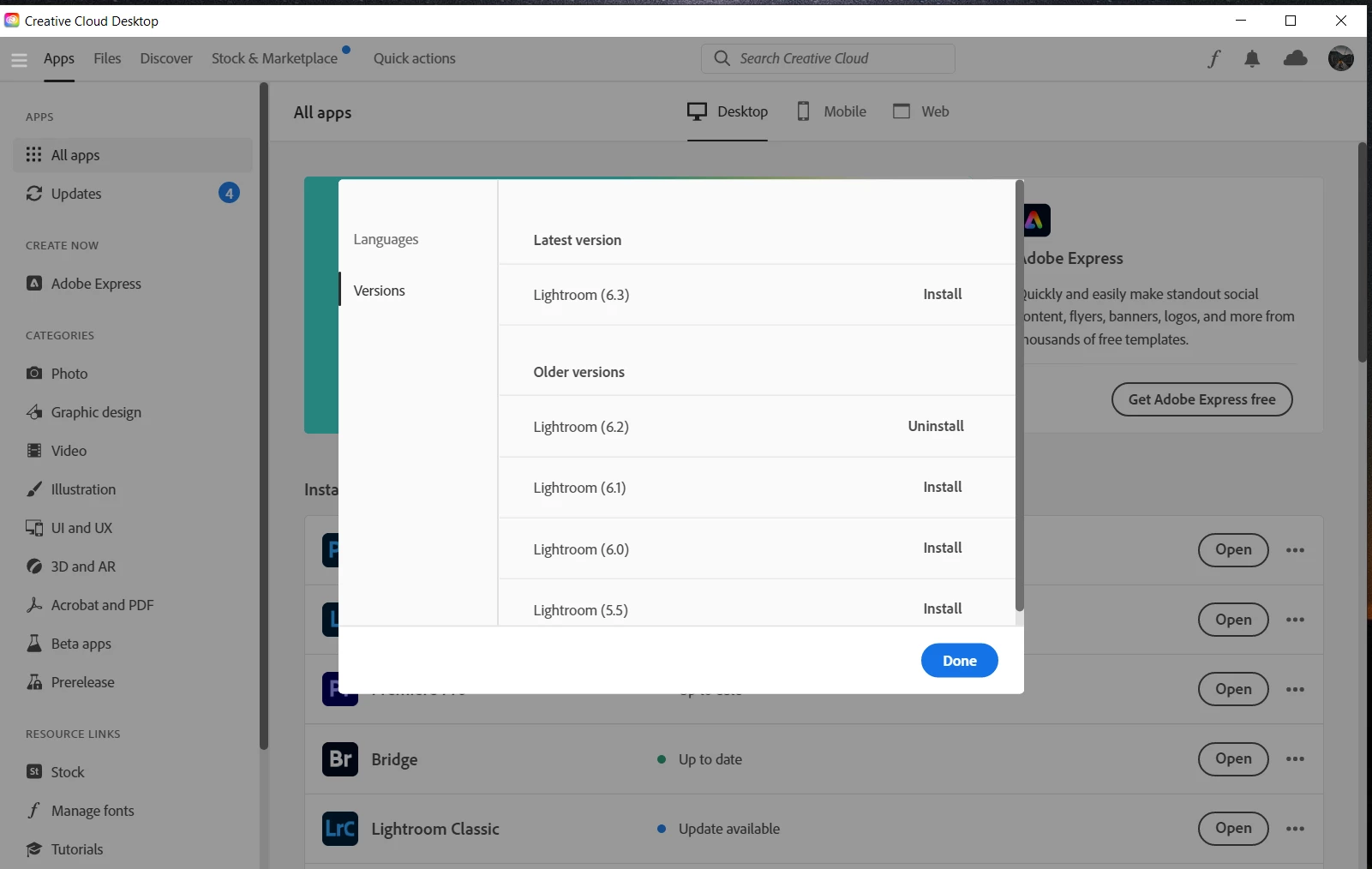Click Bridge 'Up to date' status
The height and width of the screenshot is (869, 1372).
pos(710,759)
